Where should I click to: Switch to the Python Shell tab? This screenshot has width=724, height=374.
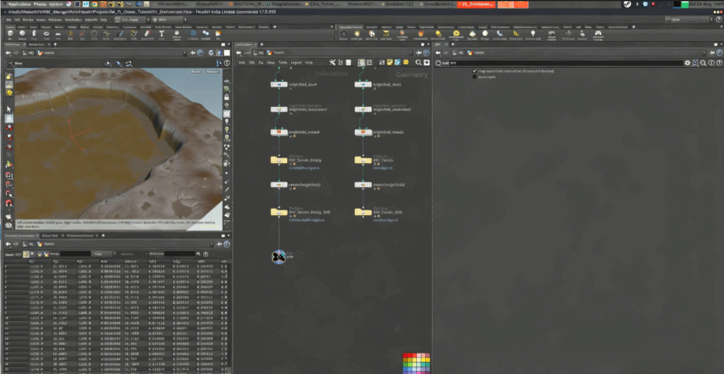coord(49,235)
